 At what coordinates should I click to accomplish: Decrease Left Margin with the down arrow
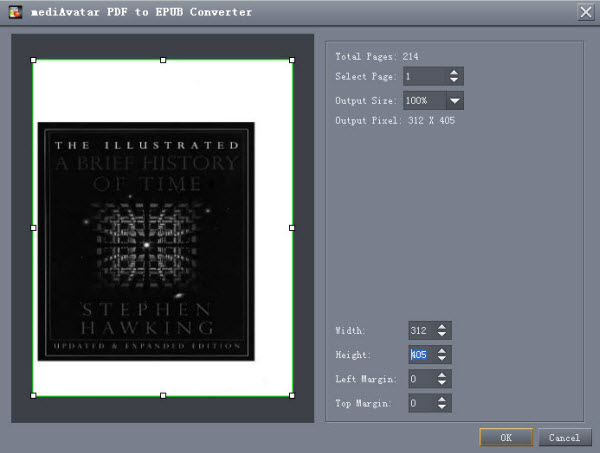click(442, 383)
